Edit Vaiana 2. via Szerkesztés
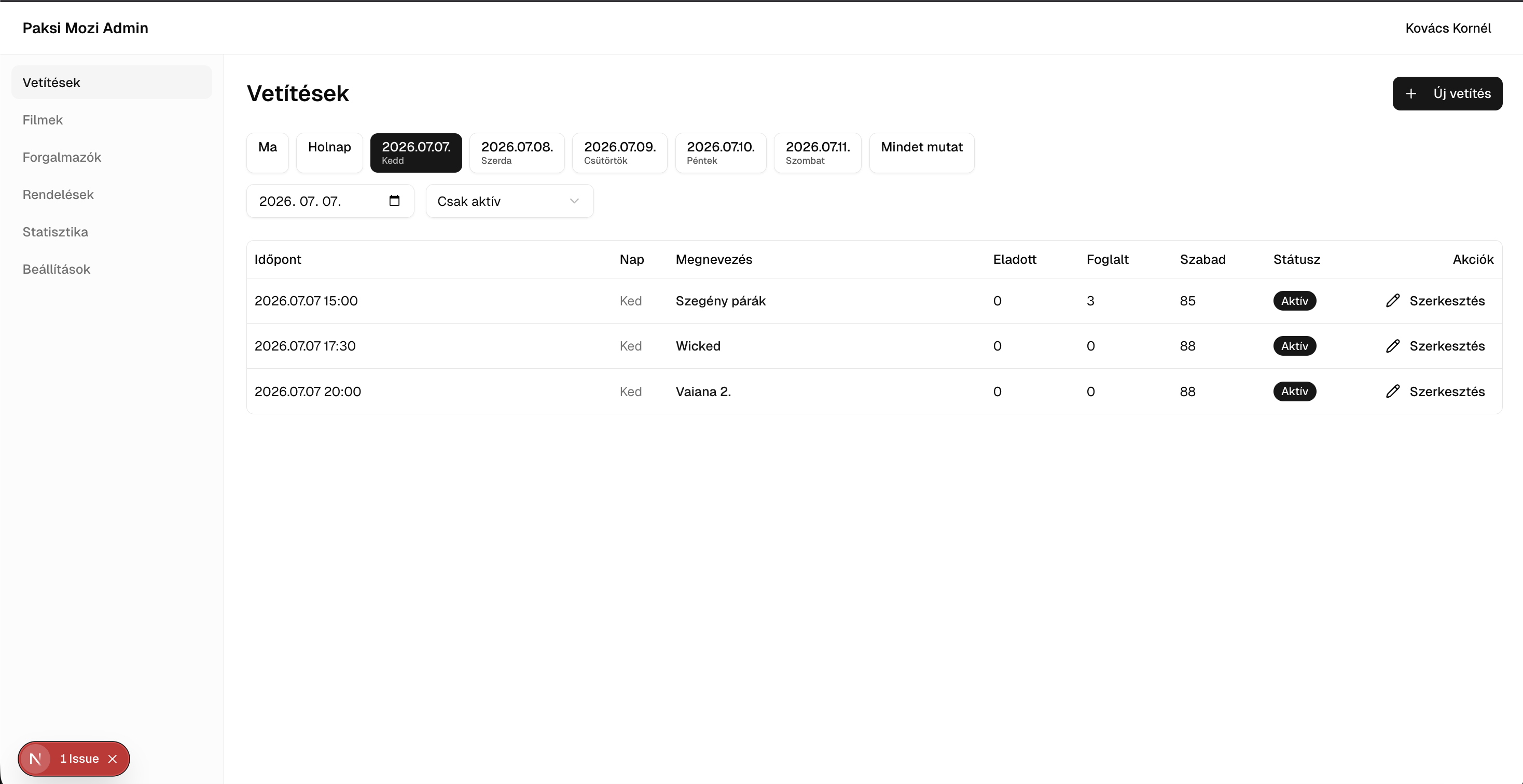Screen dimensions: 1523x784 tap(1435, 391)
